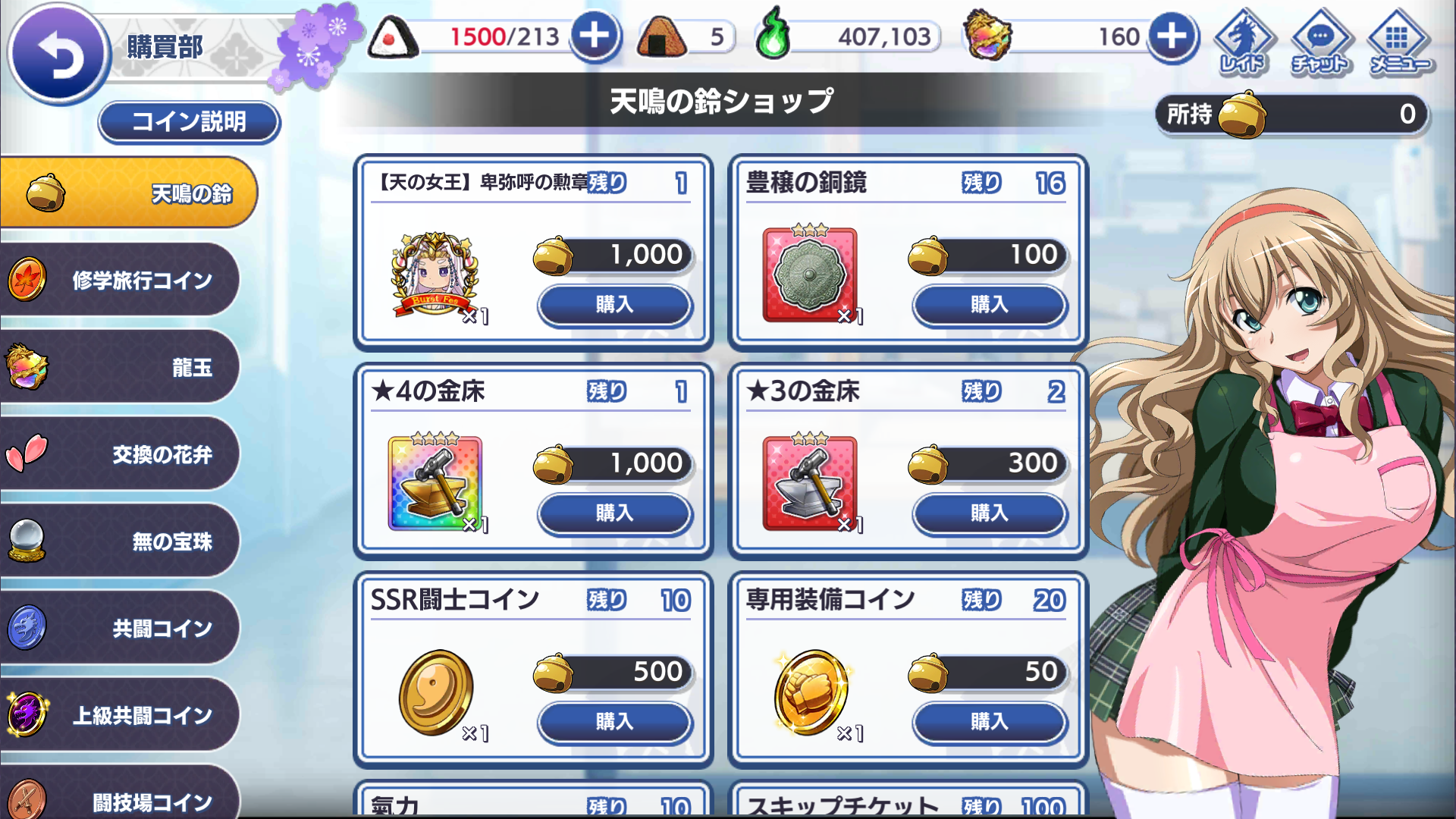
Task: Switch to the 無の宝珠 tab
Action: 120,541
